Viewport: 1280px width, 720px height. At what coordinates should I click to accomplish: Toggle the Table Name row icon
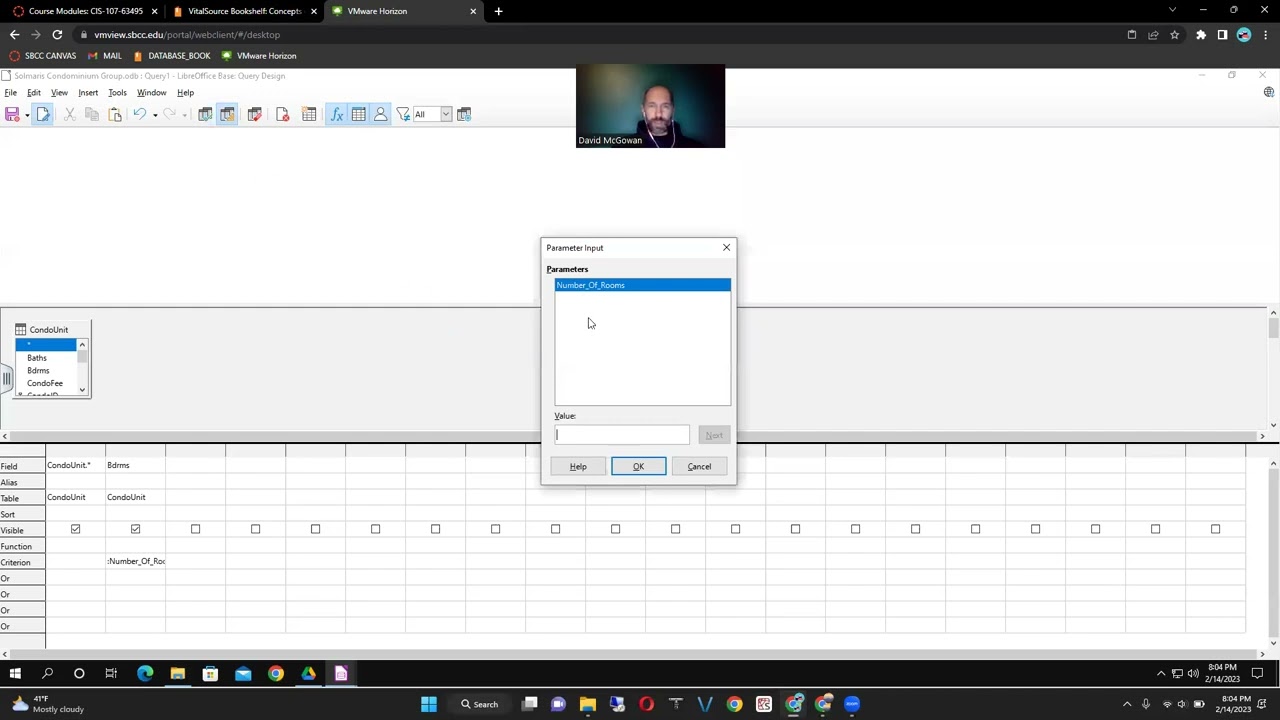click(x=358, y=115)
